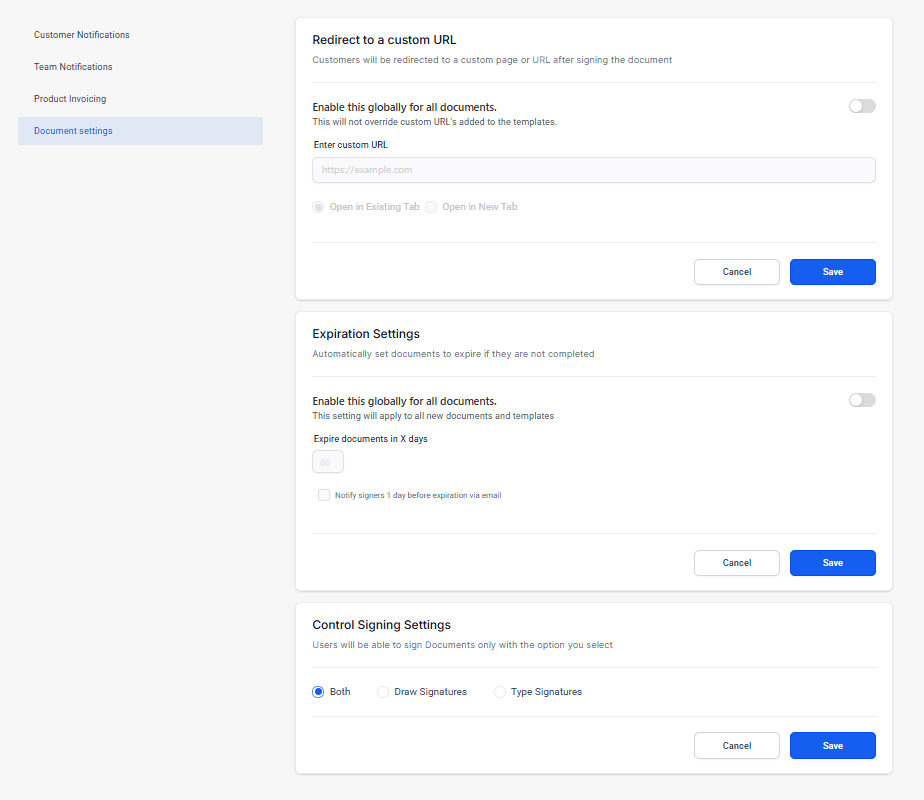Viewport: 924px width, 800px height.
Task: Save the Expiration Settings
Action: pos(832,563)
